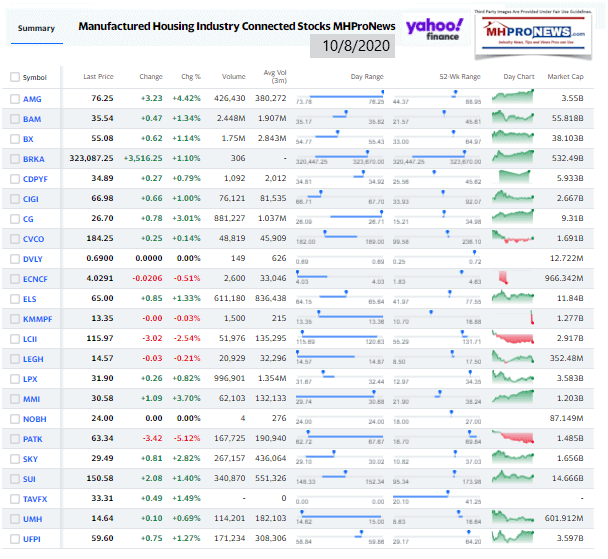Open the ELS ticker symbol link
The width and height of the screenshot is (608, 559).
click(x=31, y=298)
